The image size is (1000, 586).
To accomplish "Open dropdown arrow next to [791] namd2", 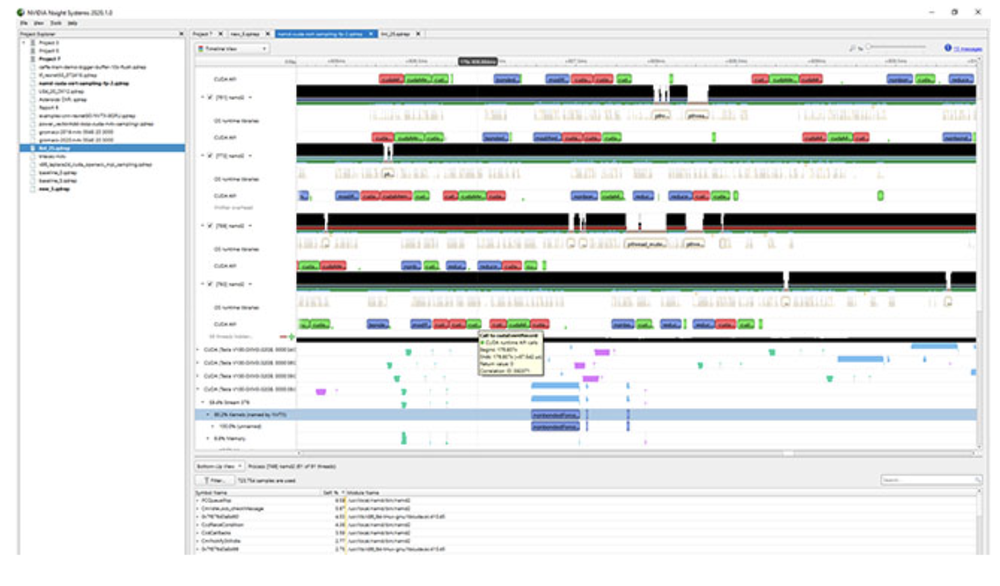I will 250,98.
